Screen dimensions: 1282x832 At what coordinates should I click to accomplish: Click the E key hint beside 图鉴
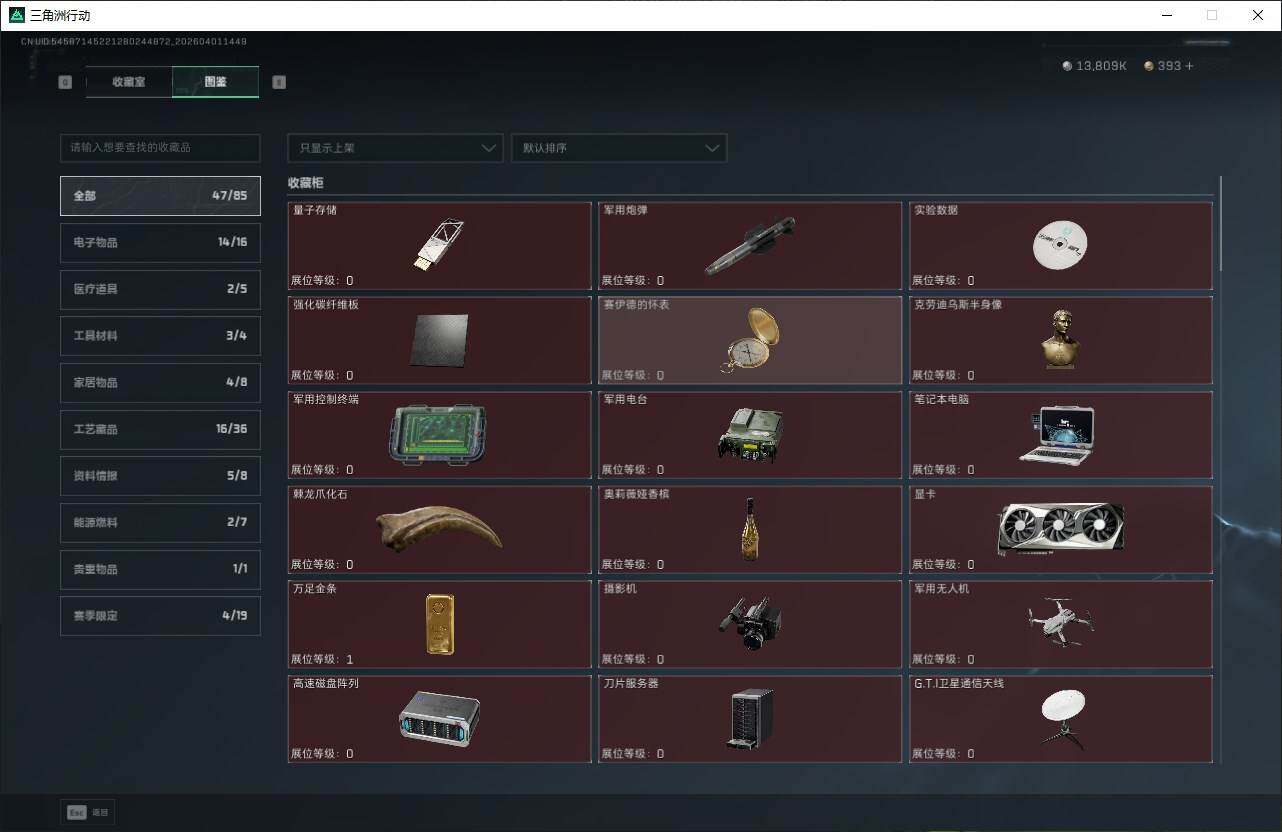tap(279, 82)
